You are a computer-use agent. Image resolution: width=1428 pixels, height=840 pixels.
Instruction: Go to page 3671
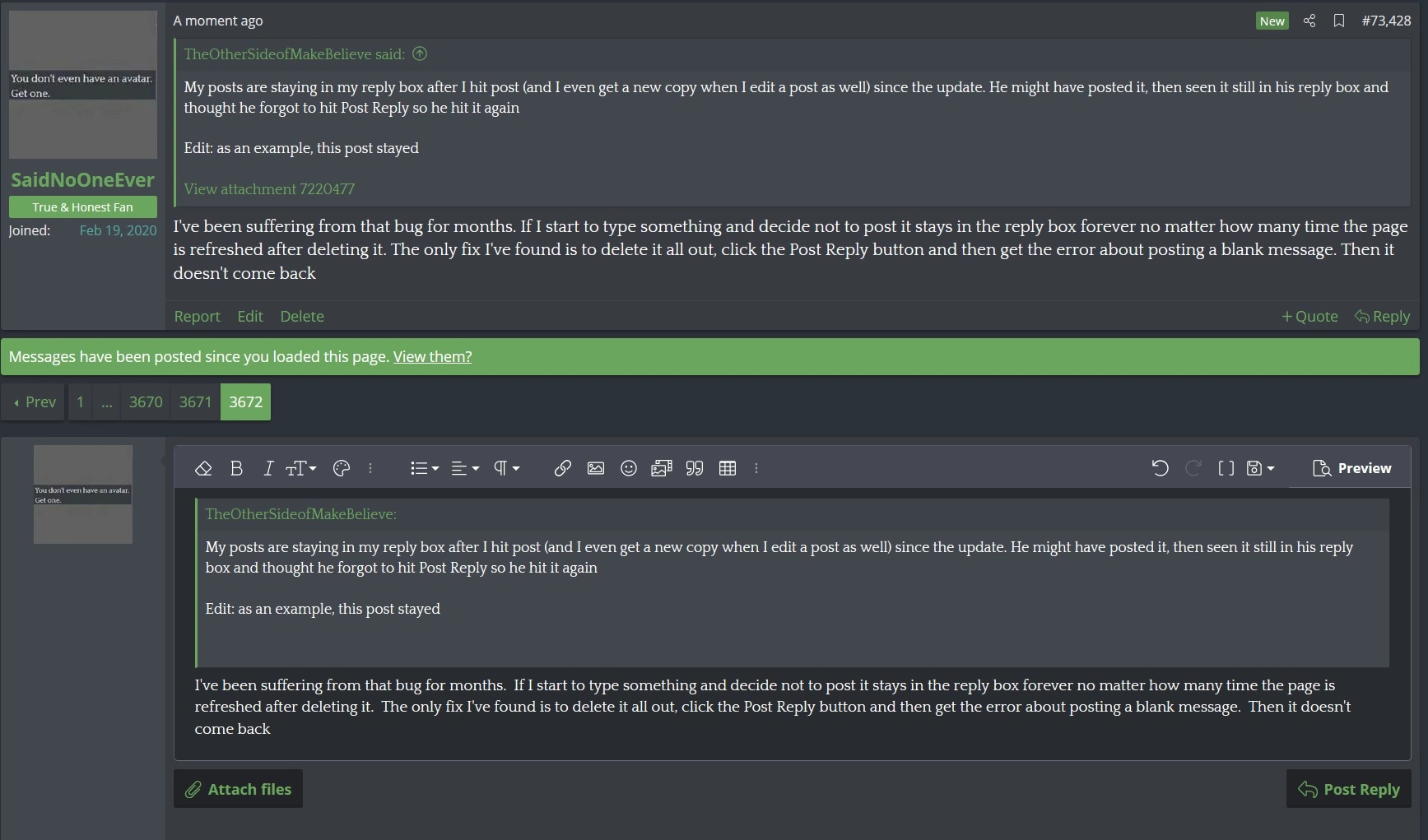(x=195, y=401)
